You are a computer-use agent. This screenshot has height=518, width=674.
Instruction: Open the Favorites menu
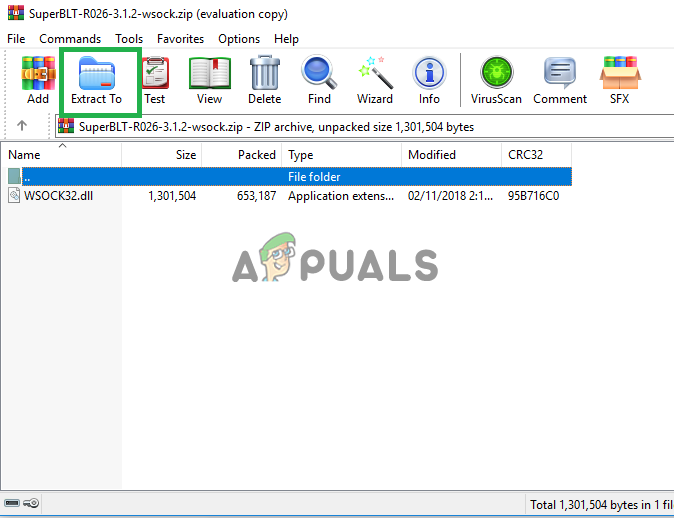point(181,39)
